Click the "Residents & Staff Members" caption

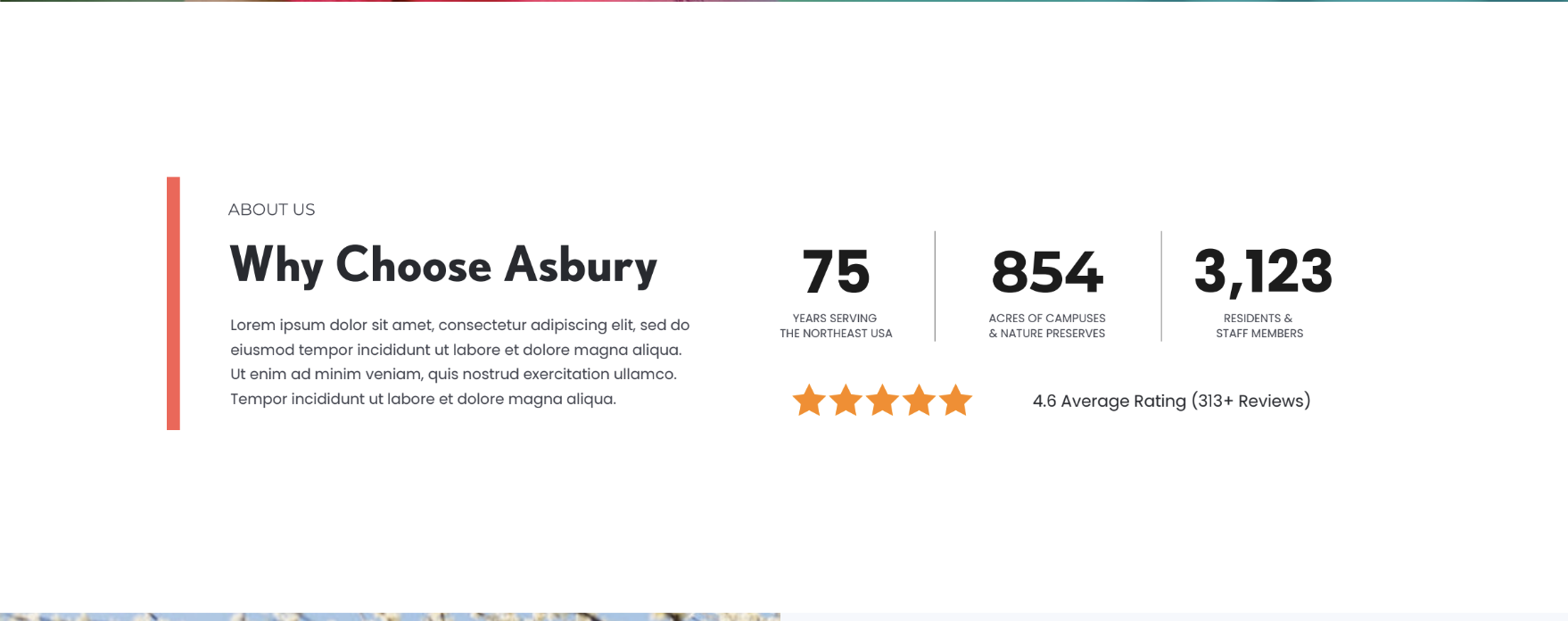point(1259,326)
